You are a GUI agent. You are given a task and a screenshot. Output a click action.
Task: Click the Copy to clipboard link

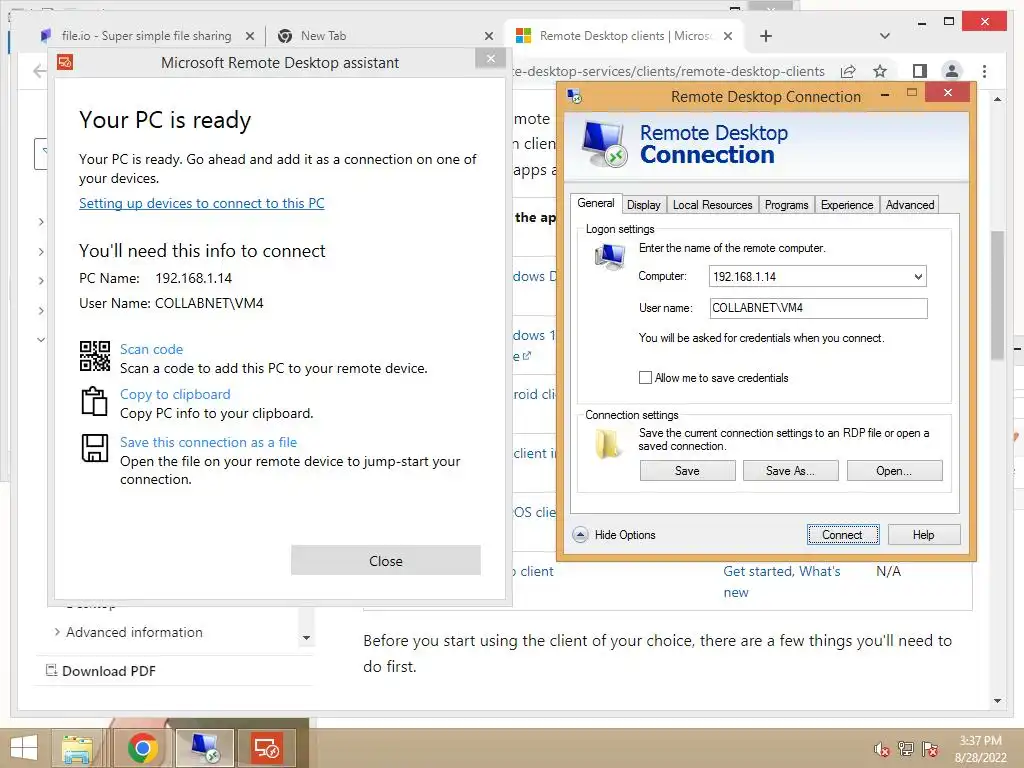pos(175,394)
